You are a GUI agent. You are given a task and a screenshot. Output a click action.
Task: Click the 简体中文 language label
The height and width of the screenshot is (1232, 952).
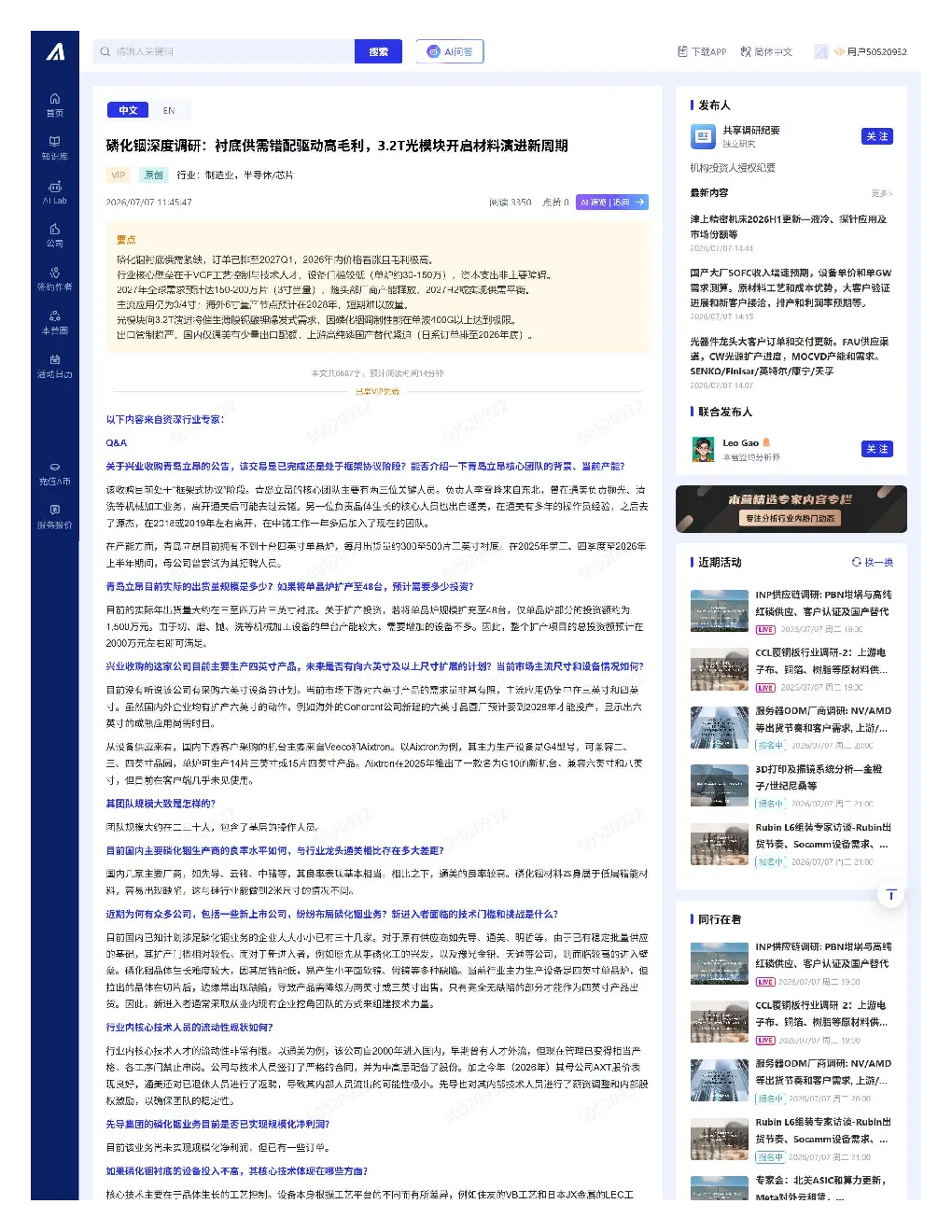point(773,51)
